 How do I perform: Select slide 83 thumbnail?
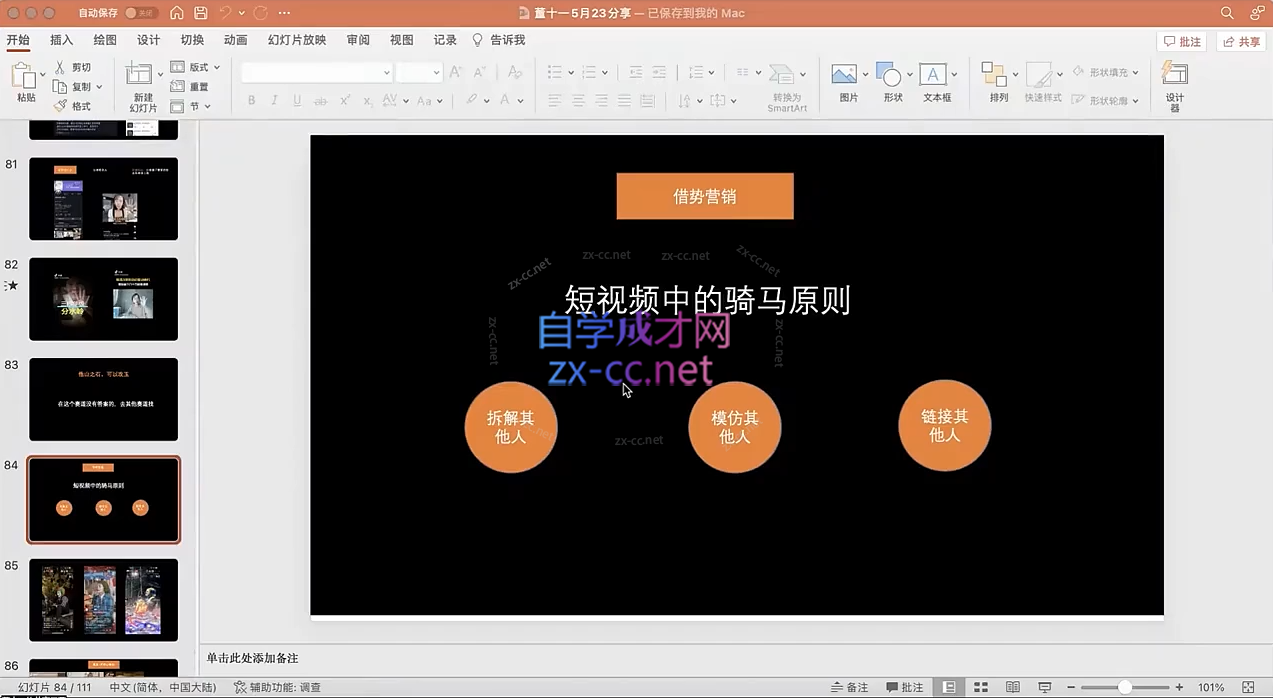104,399
